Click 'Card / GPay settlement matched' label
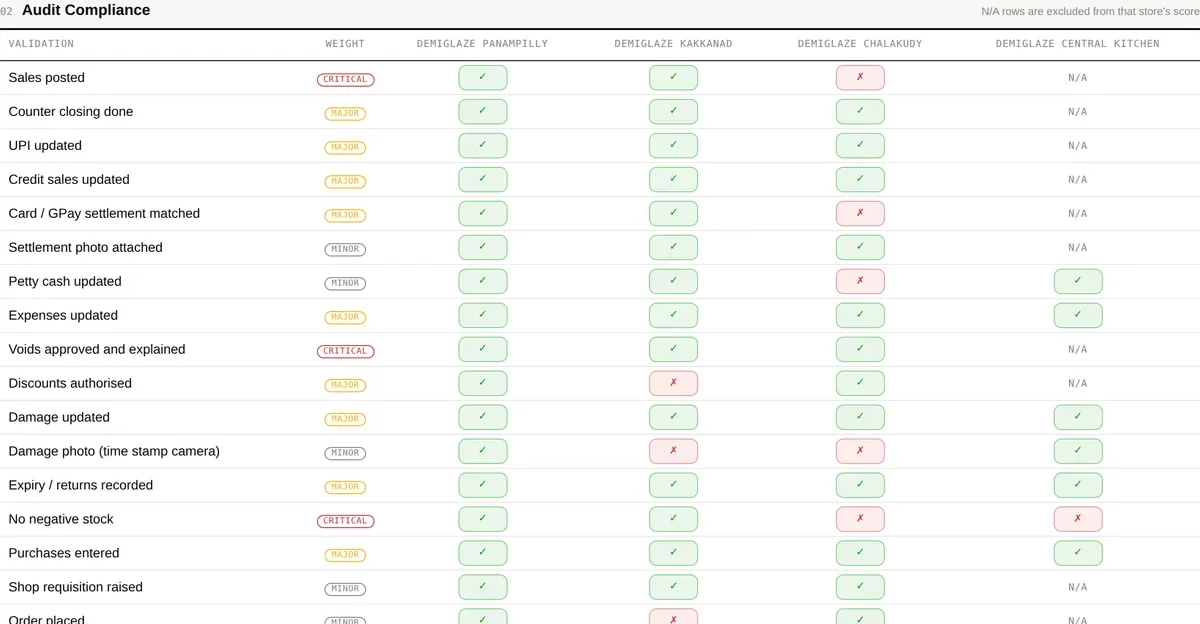 [x=104, y=214]
